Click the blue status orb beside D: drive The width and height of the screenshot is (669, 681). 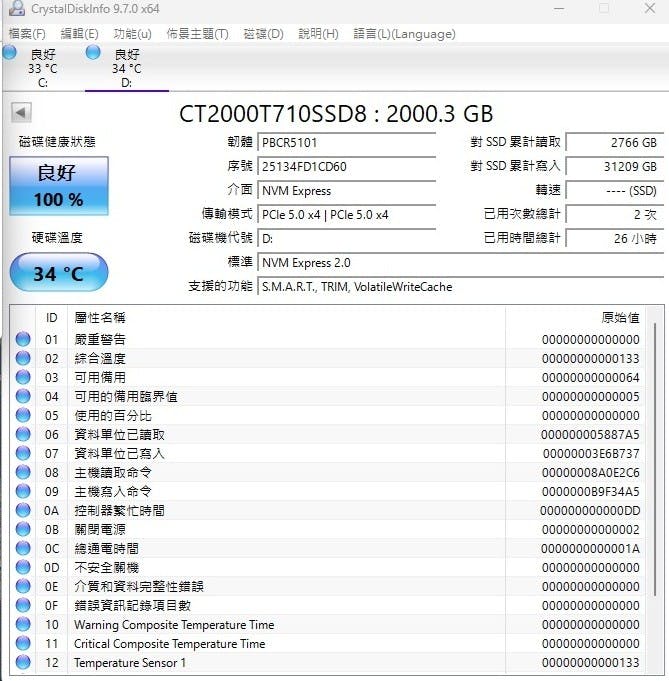click(x=93, y=53)
